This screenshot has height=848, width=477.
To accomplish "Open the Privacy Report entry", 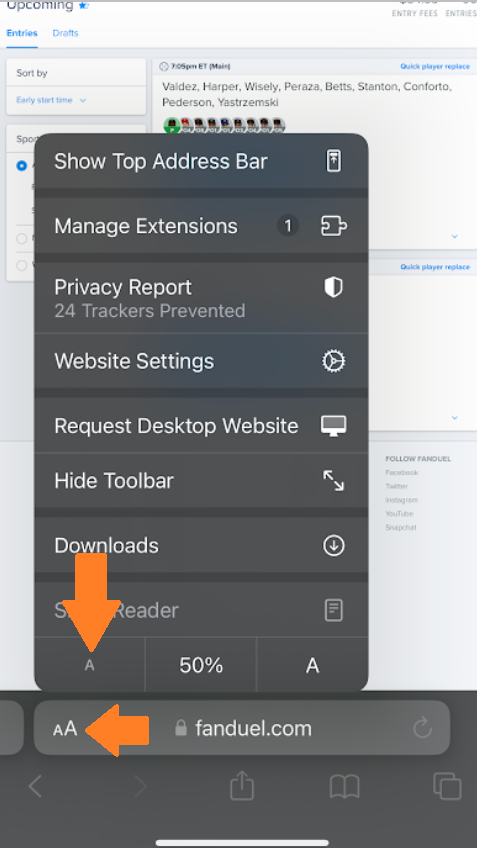I will (201, 298).
